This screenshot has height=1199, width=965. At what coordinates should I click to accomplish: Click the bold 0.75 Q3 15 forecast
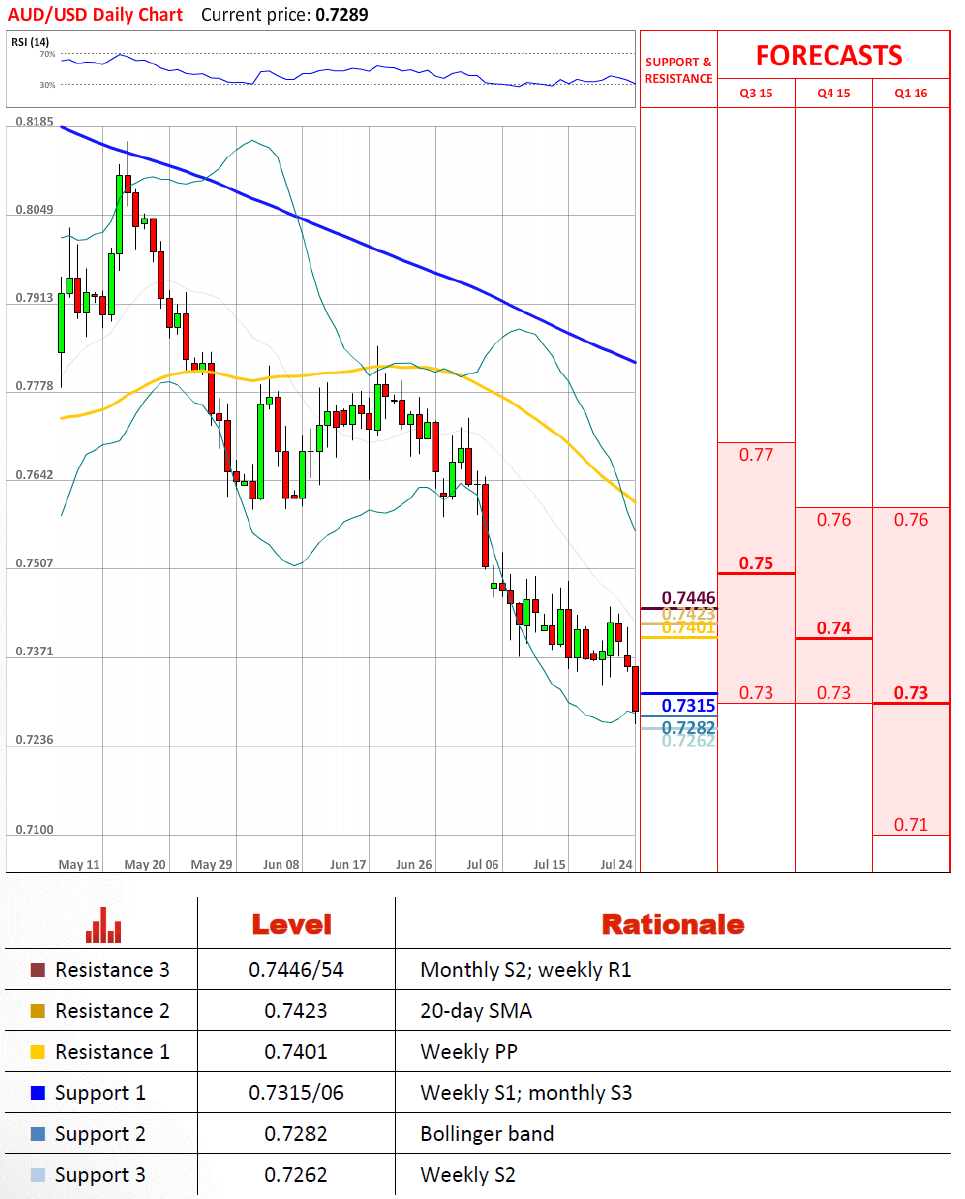[x=755, y=564]
